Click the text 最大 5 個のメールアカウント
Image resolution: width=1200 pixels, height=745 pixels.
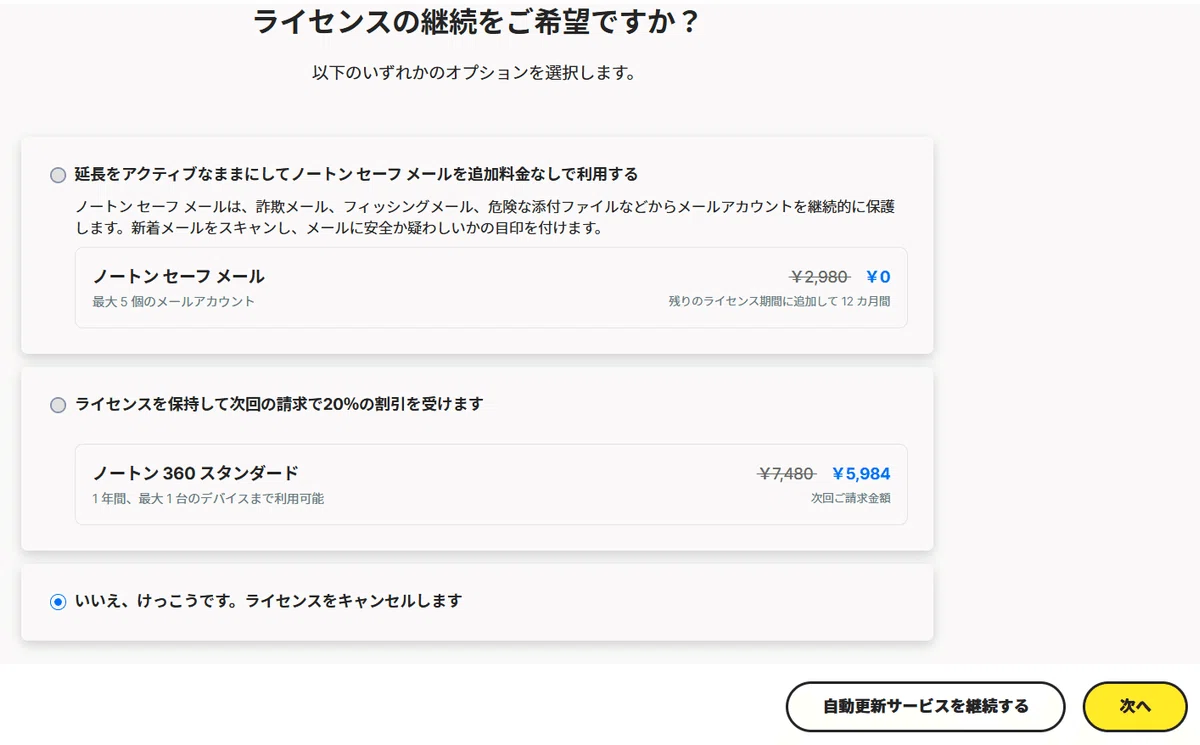pos(174,301)
